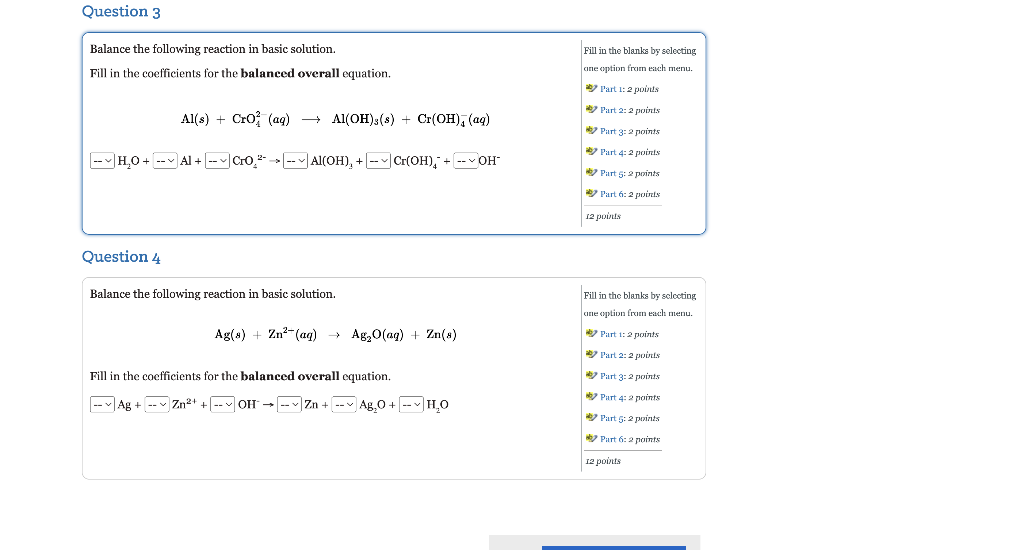Open the CrO4 2- coefficient dropdown

coord(217,161)
